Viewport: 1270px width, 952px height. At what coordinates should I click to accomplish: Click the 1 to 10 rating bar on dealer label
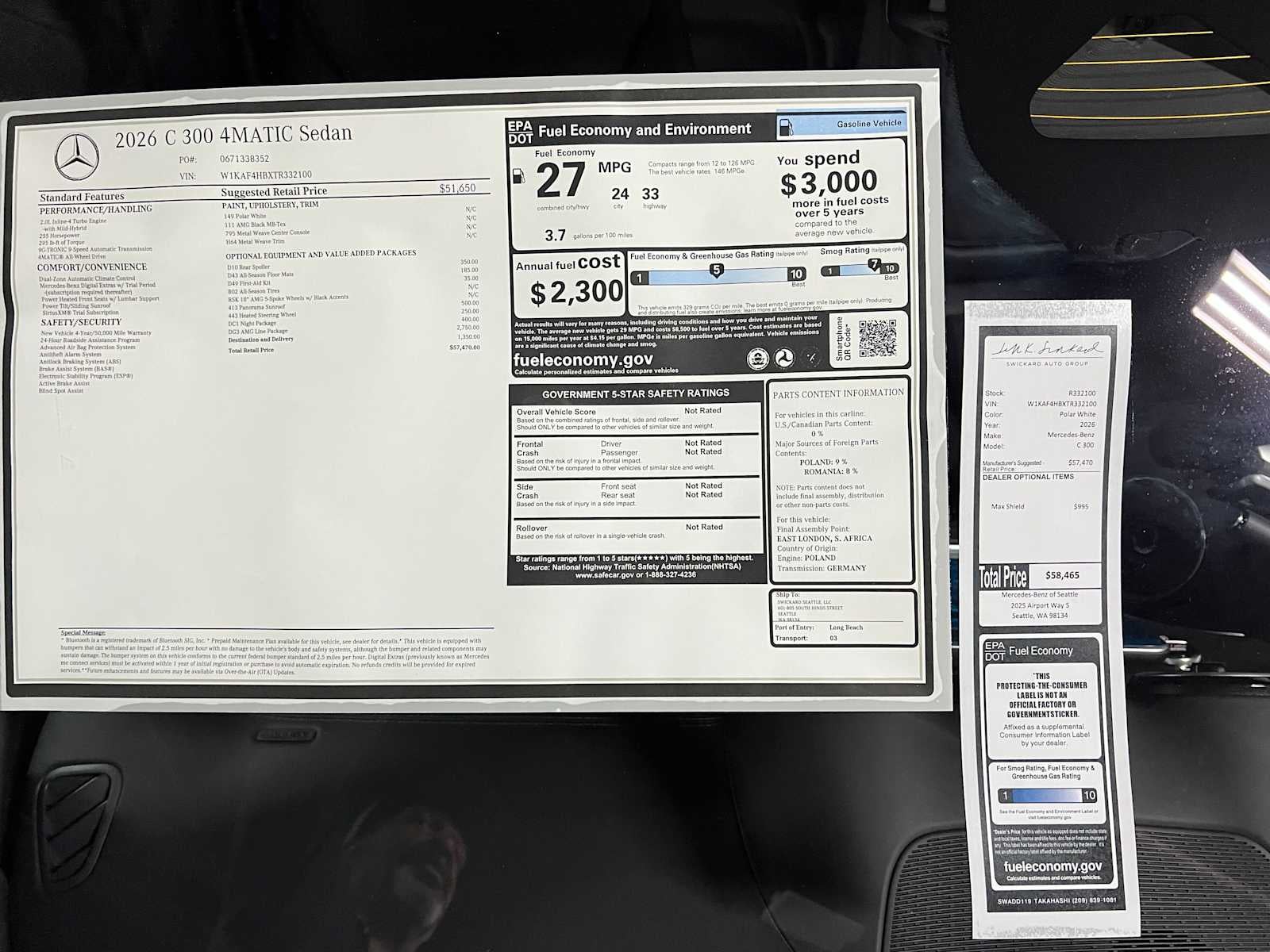1047,795
